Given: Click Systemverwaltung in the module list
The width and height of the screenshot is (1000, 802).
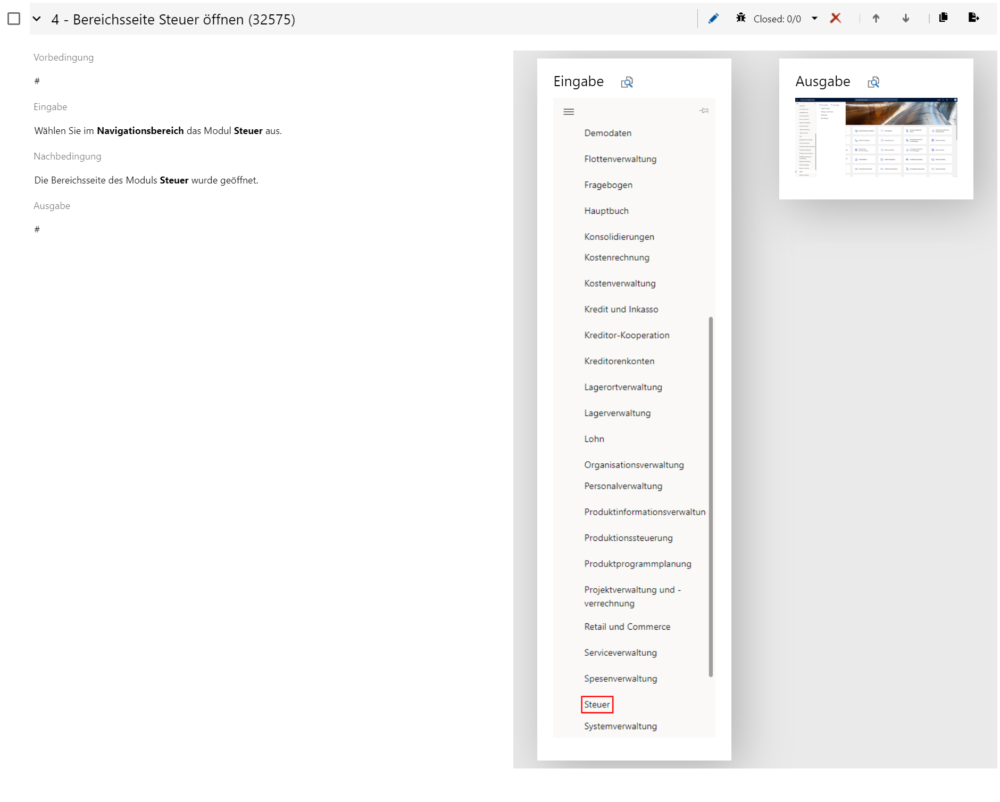Looking at the screenshot, I should pyautogui.click(x=620, y=726).
